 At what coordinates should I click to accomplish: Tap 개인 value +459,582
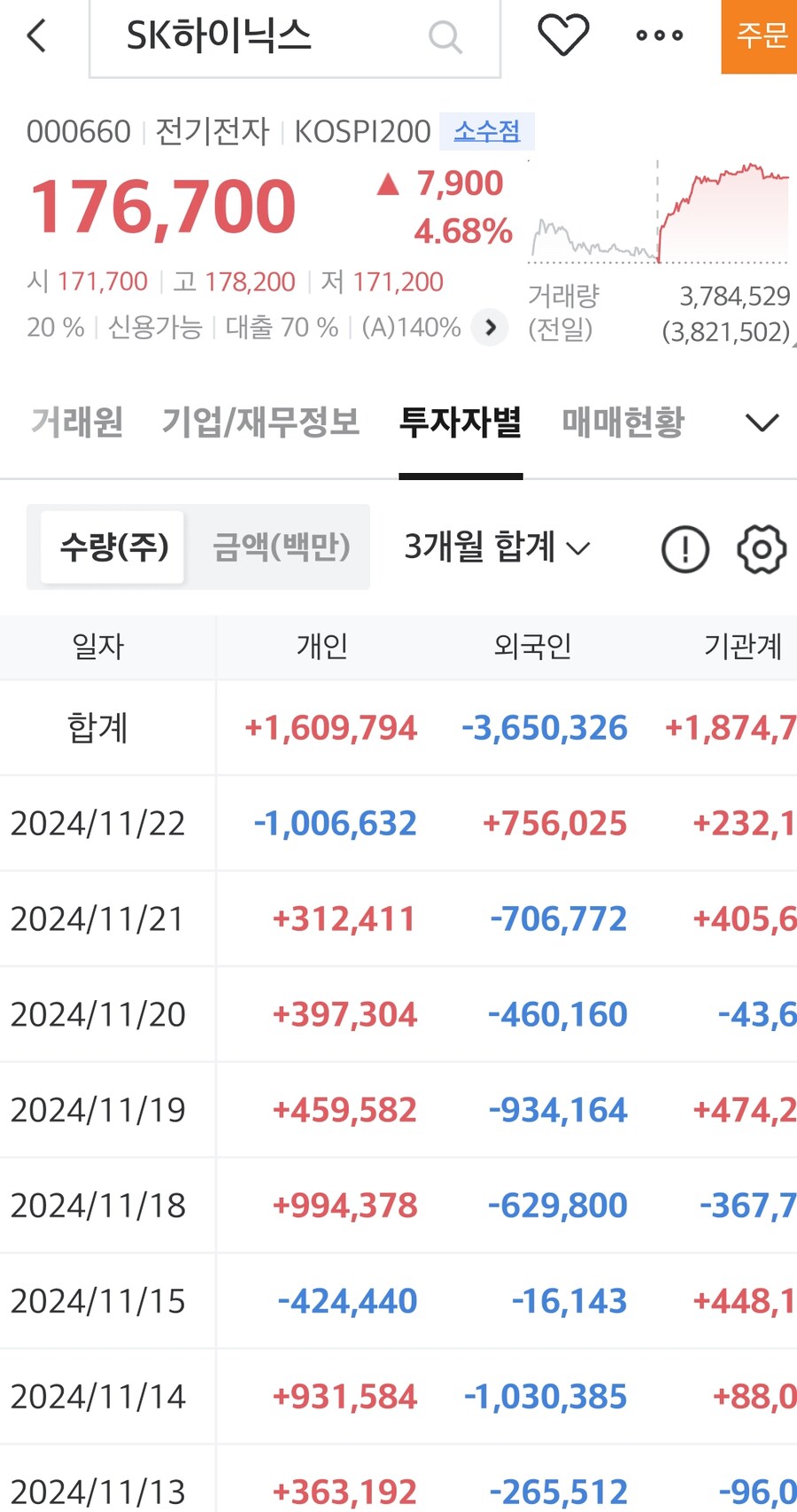coord(344,1111)
